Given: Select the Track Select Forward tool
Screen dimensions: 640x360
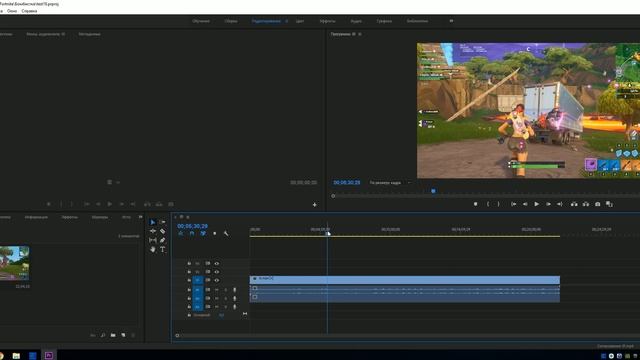Looking at the screenshot, I should [162, 222].
